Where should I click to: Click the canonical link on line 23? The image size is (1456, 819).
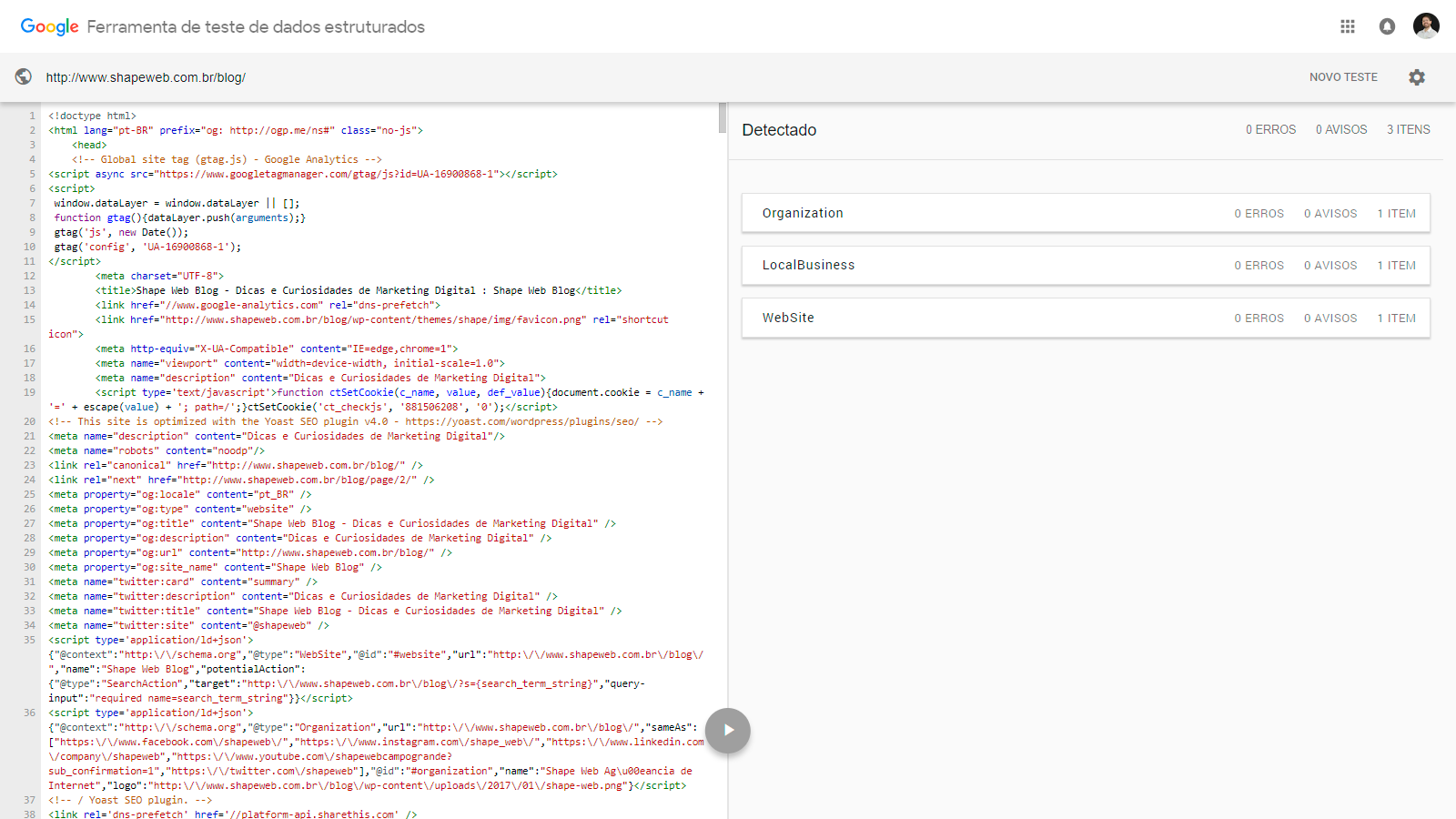[x=236, y=465]
